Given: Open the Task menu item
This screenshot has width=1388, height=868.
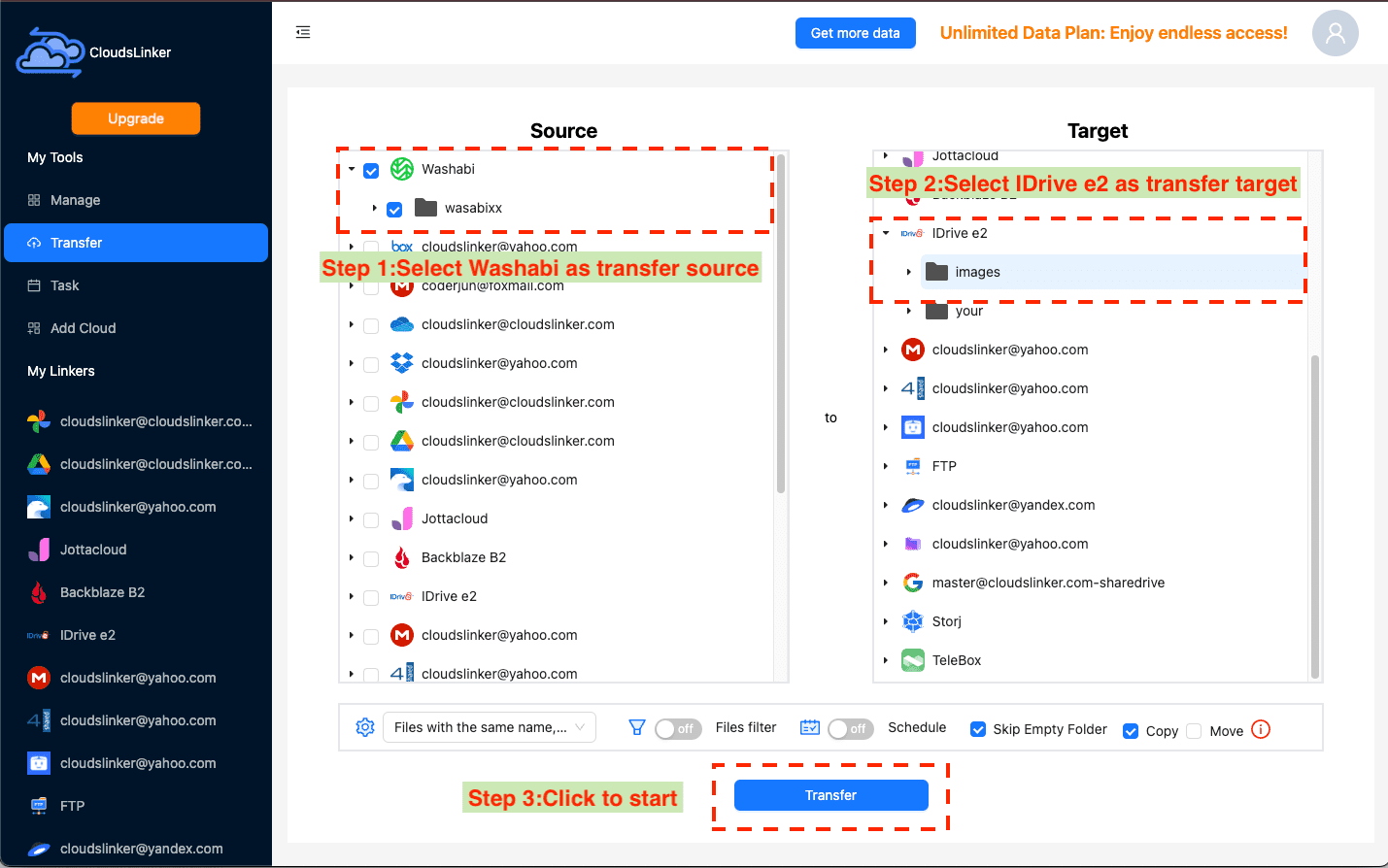Looking at the screenshot, I should coord(136,285).
